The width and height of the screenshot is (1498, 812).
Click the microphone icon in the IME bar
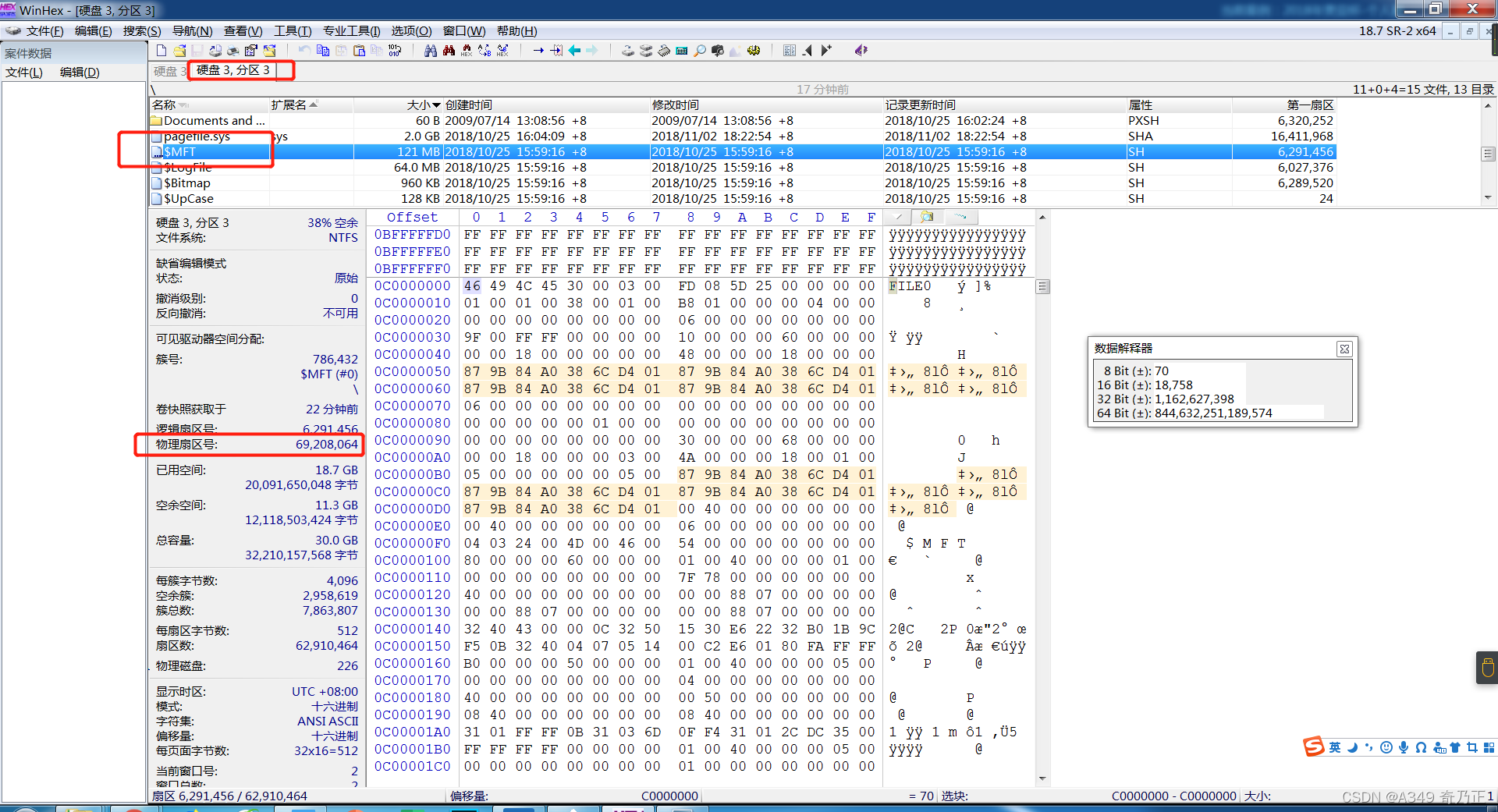(1404, 747)
